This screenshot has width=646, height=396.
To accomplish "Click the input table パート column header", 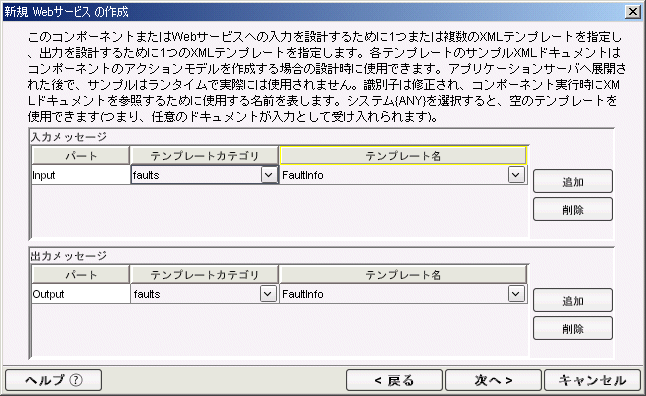I will click(81, 156).
